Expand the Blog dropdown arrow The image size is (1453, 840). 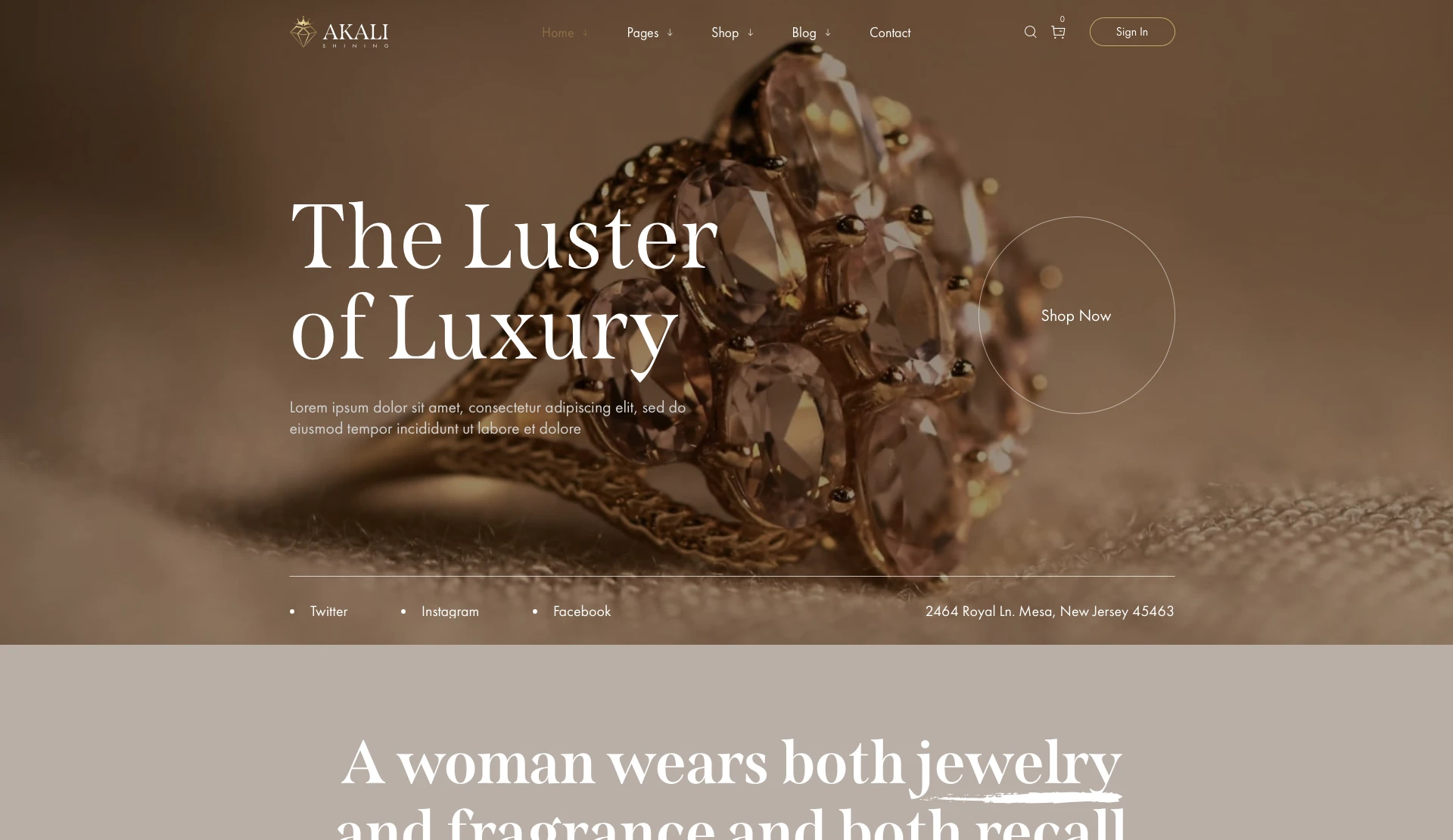coord(828,33)
